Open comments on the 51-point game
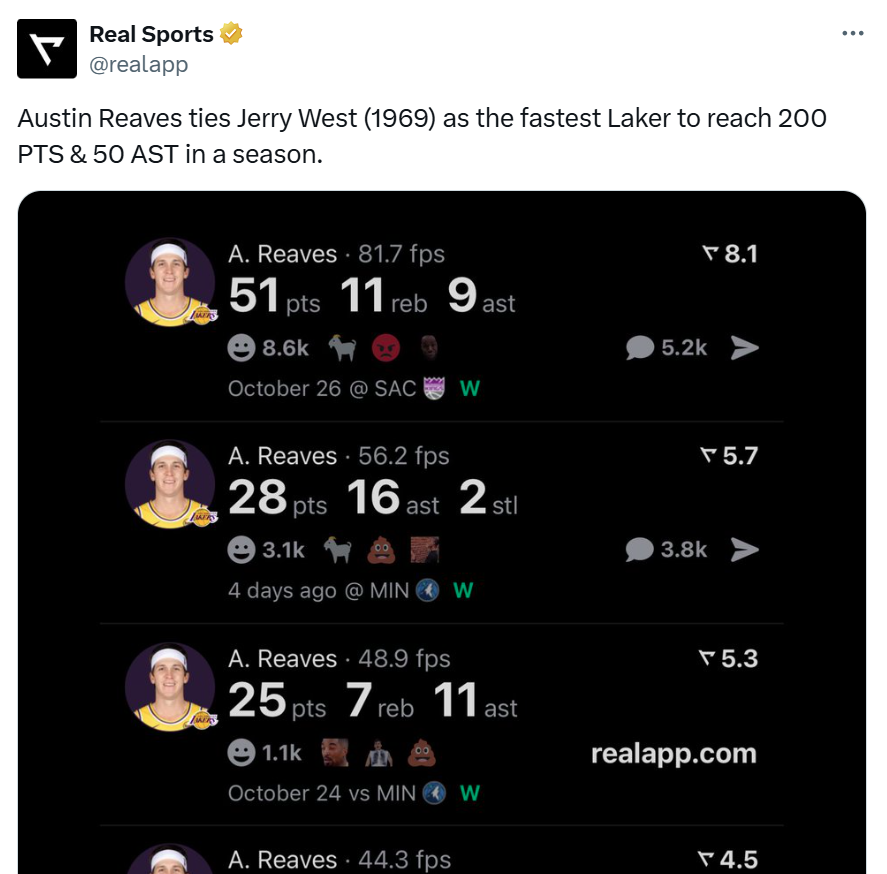 click(x=667, y=347)
